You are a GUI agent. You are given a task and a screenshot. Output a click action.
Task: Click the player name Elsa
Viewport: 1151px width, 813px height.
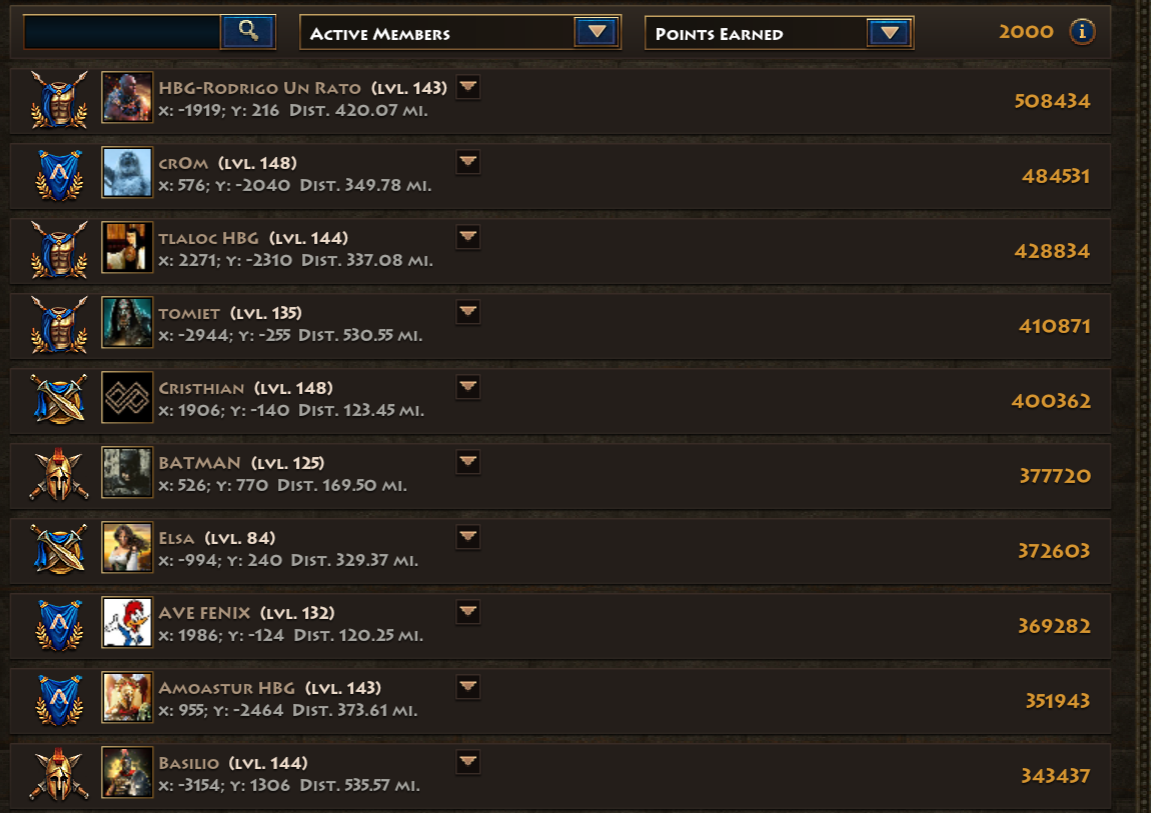[176, 539]
